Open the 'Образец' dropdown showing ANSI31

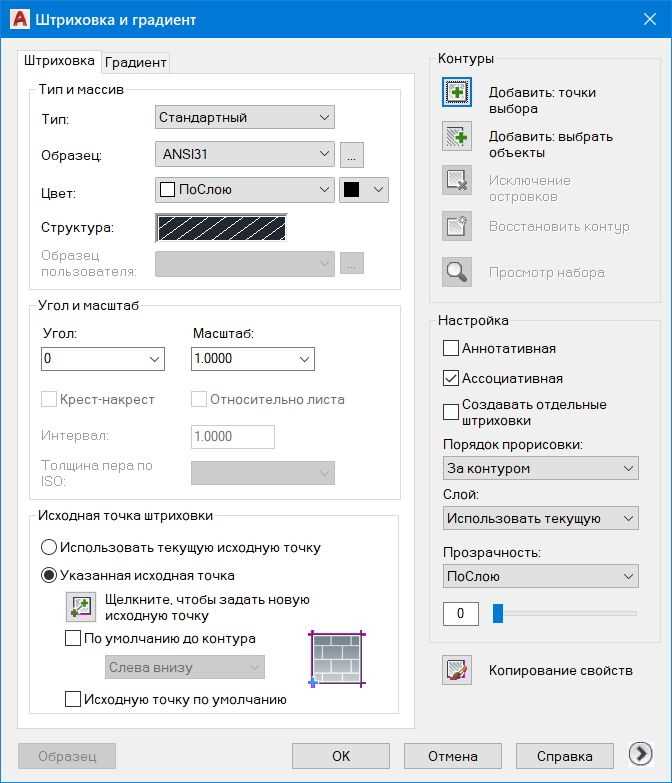click(x=245, y=154)
